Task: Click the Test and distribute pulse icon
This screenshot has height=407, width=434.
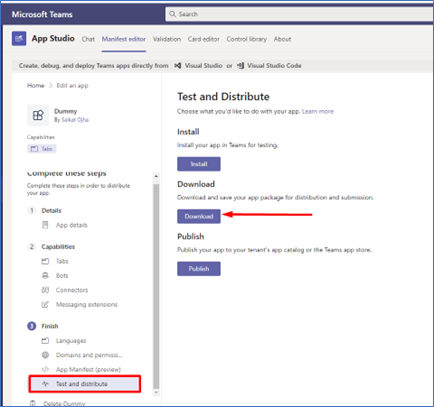Action: (45, 384)
